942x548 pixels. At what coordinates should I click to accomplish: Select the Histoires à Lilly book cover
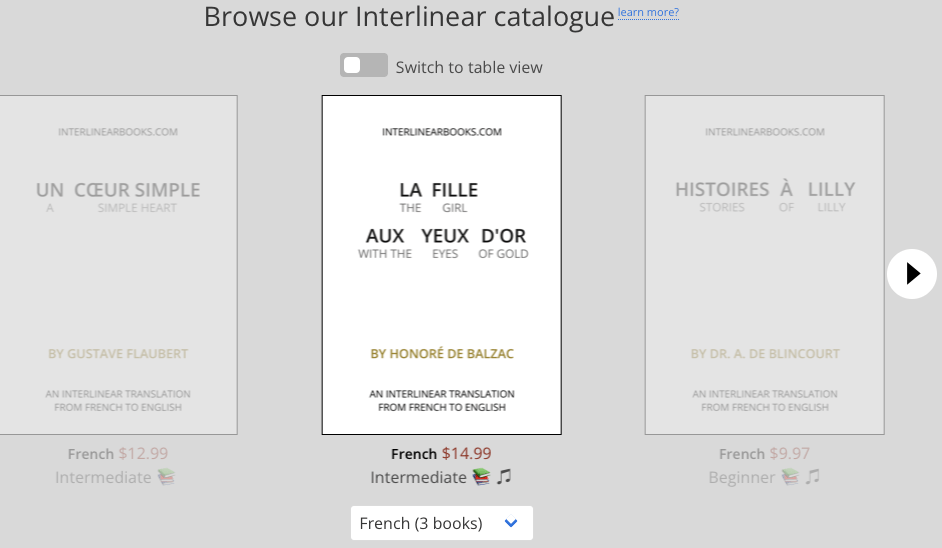(x=764, y=265)
